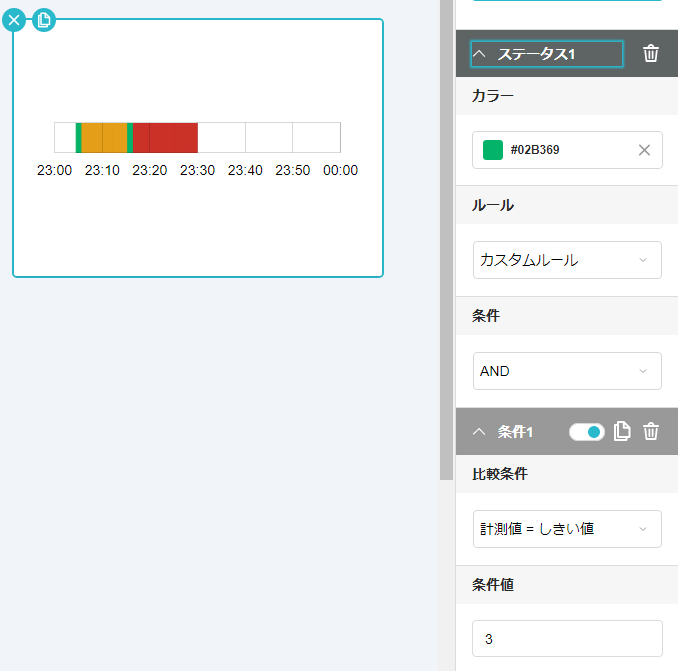This screenshot has height=671, width=678.
Task: Click the orange segment of status bar
Action: (104, 137)
